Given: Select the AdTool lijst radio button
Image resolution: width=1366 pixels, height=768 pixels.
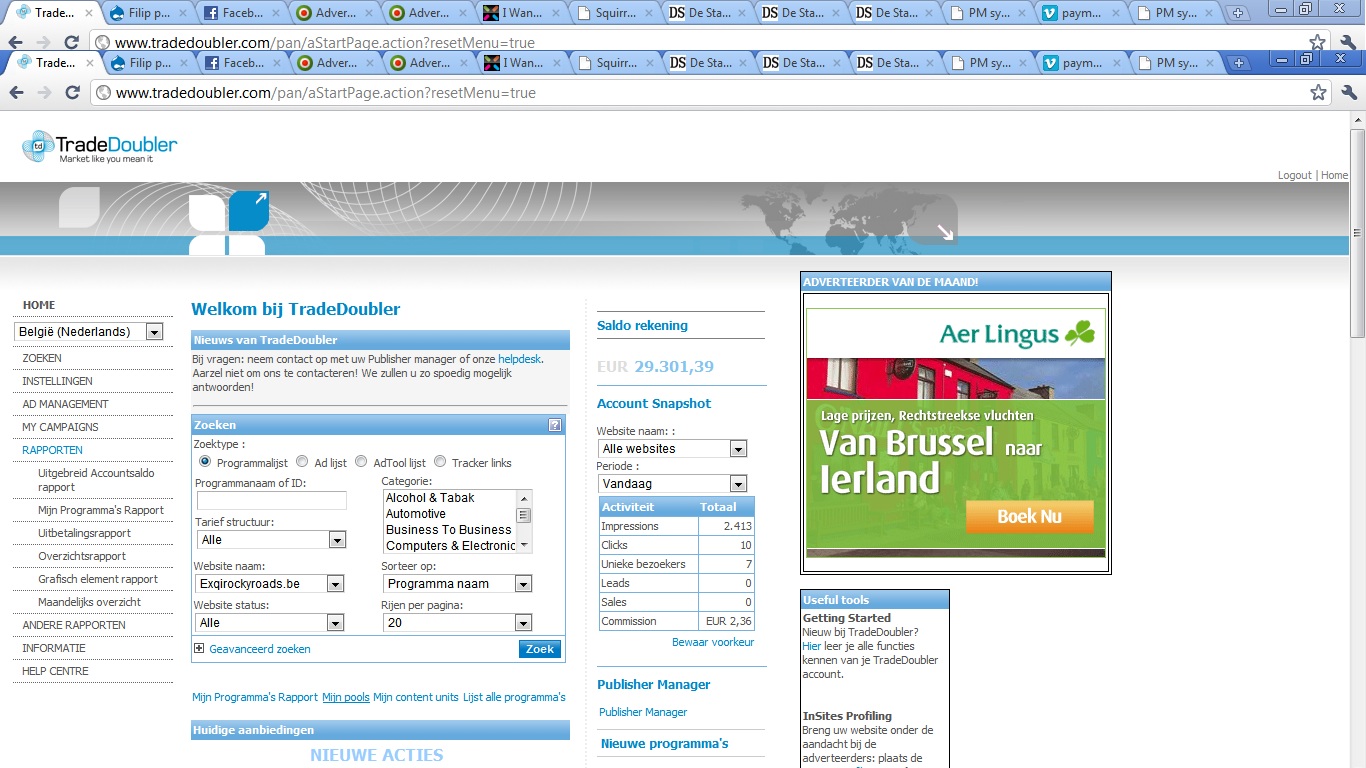Looking at the screenshot, I should pos(362,462).
